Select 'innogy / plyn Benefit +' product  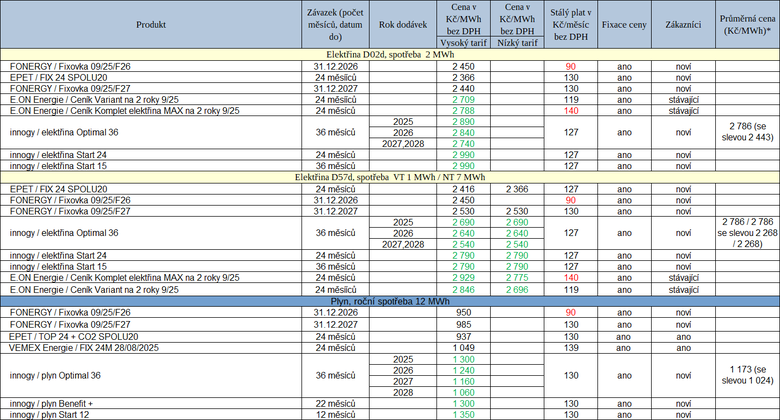[x=51, y=404]
